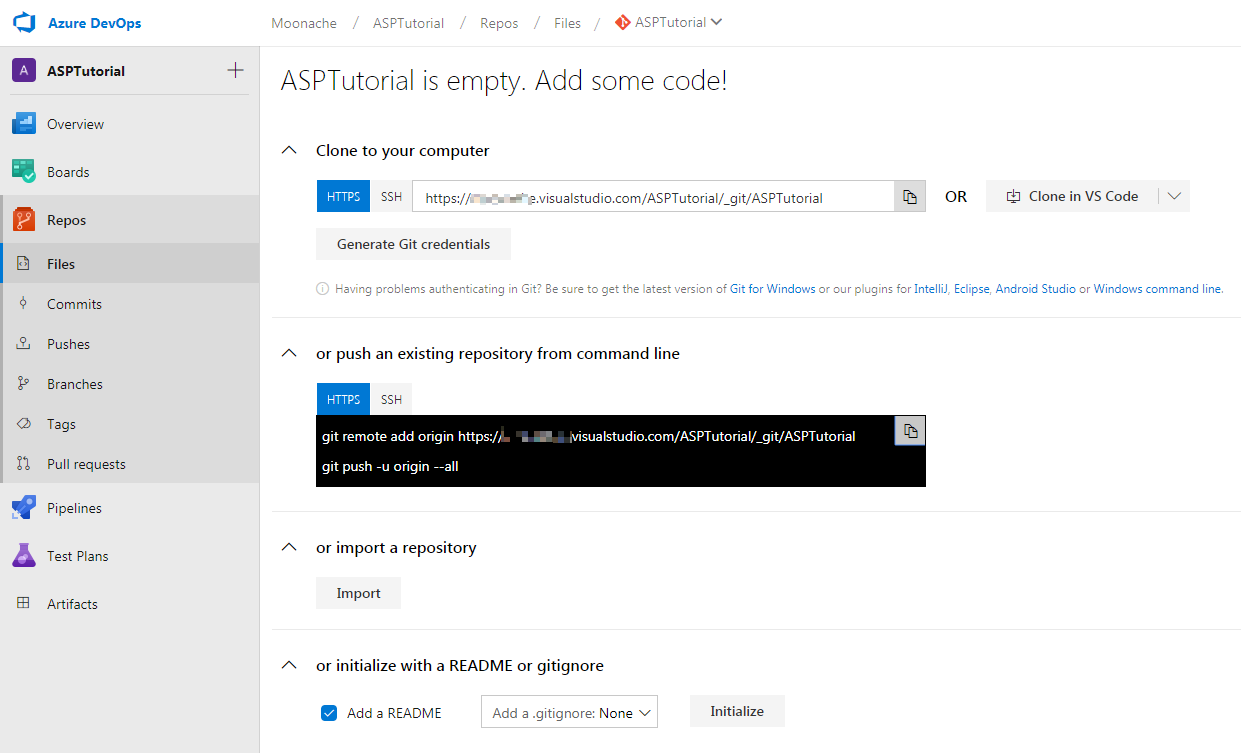
Task: Click the Azure DevOps logo icon
Action: [24, 23]
